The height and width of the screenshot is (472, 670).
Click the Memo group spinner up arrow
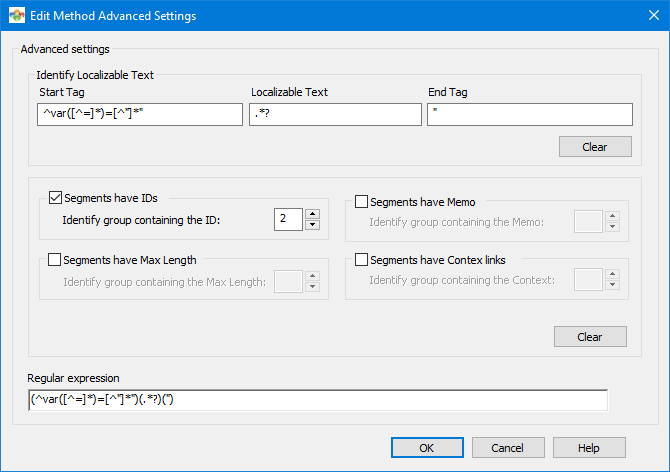[612, 216]
